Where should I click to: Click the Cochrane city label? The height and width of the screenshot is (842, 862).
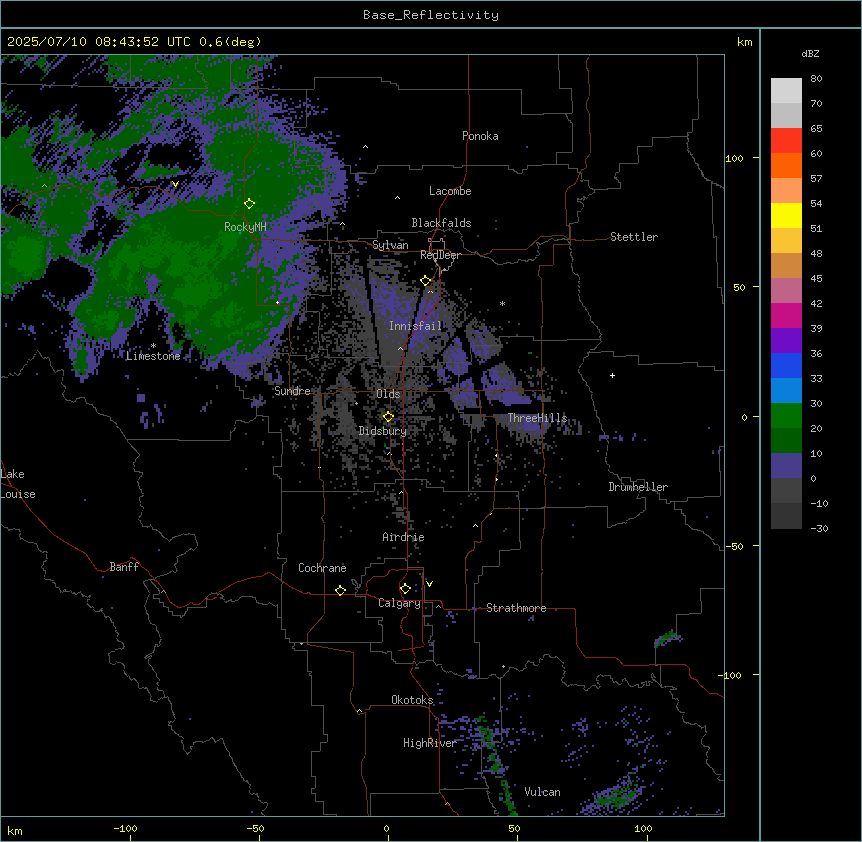click(x=322, y=568)
